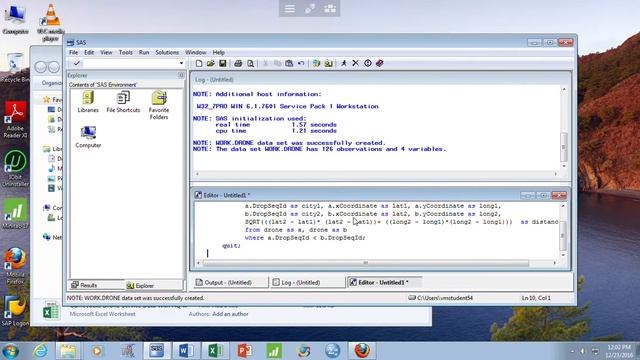Click the Undo arrow toolbar icon
Image resolution: width=640 pixels, height=360 pixels.
301,63
